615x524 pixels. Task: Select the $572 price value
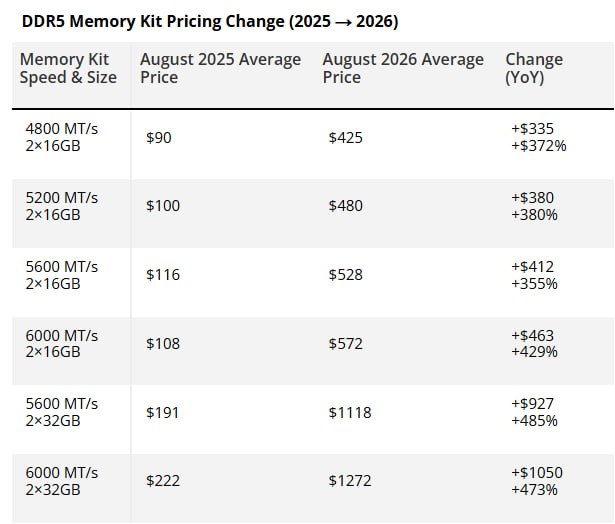click(x=346, y=344)
